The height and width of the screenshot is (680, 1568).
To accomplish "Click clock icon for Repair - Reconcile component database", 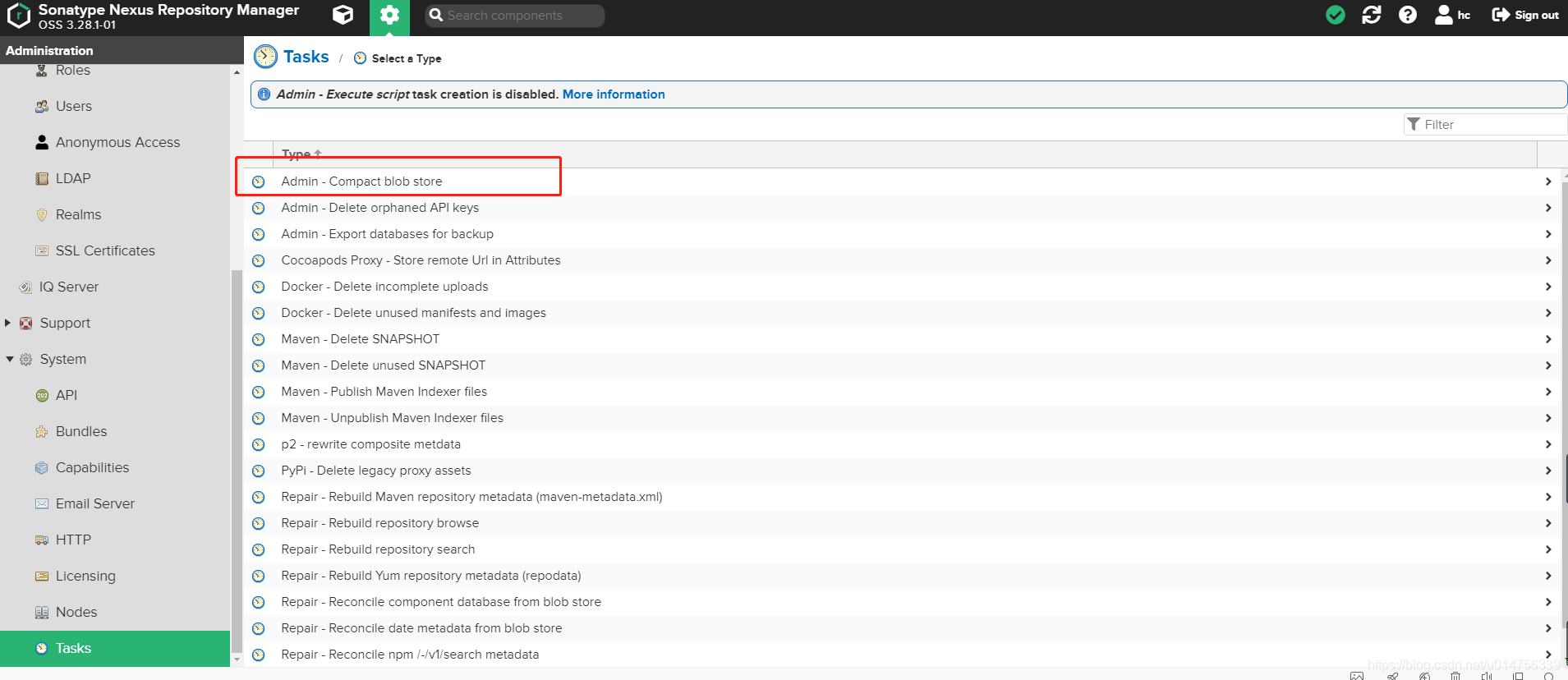I will [259, 602].
